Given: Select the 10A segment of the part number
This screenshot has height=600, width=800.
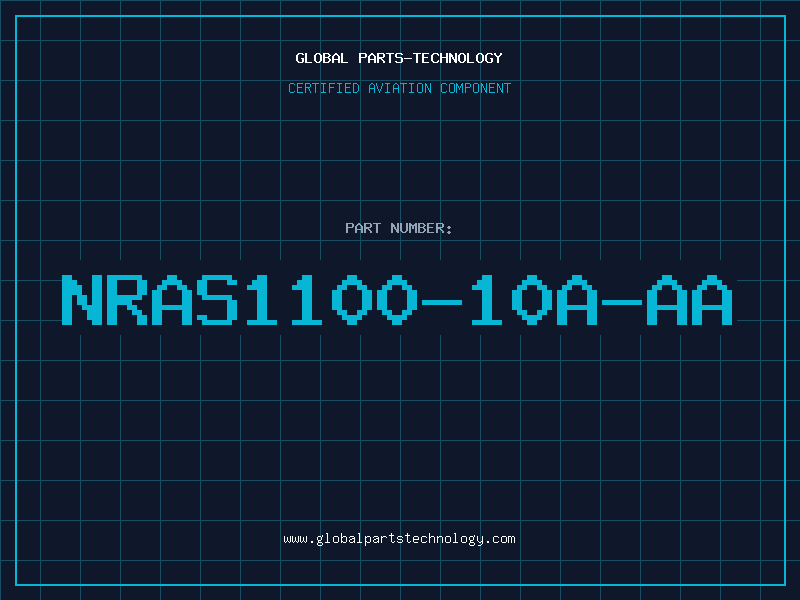Looking at the screenshot, I should click(534, 299).
